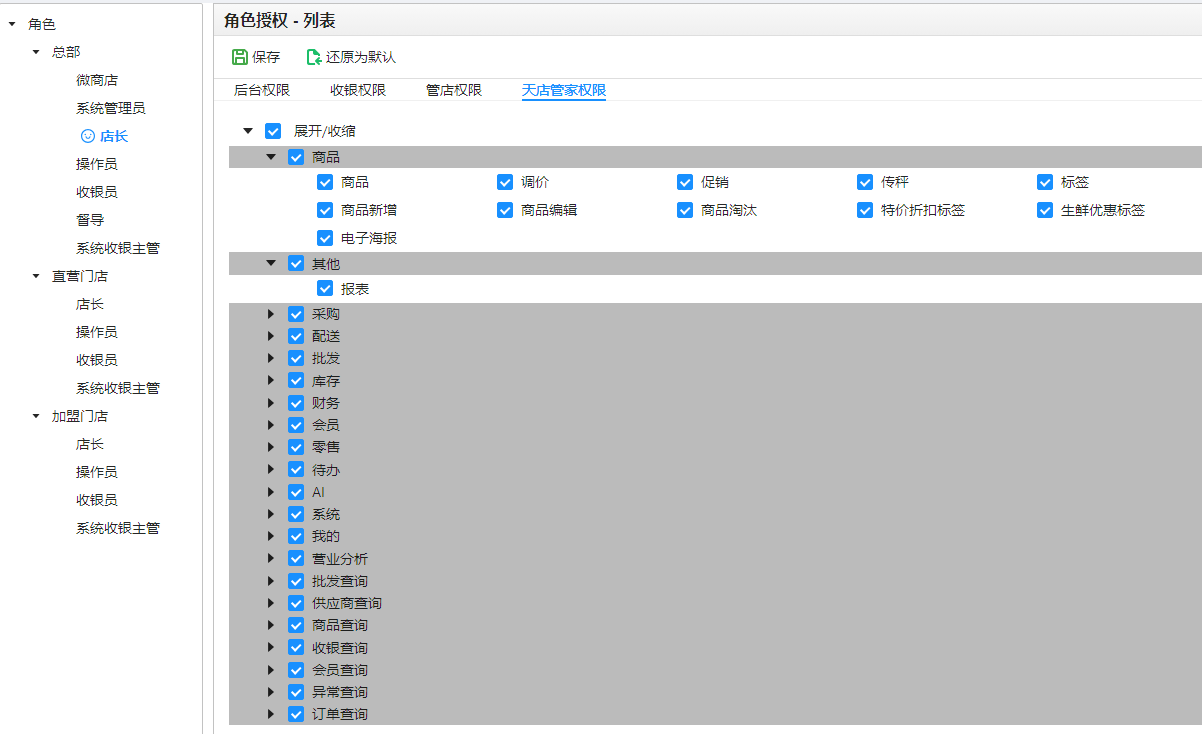The image size is (1202, 734).
Task: Switch to the 管店权限 tab
Action: tap(454, 90)
